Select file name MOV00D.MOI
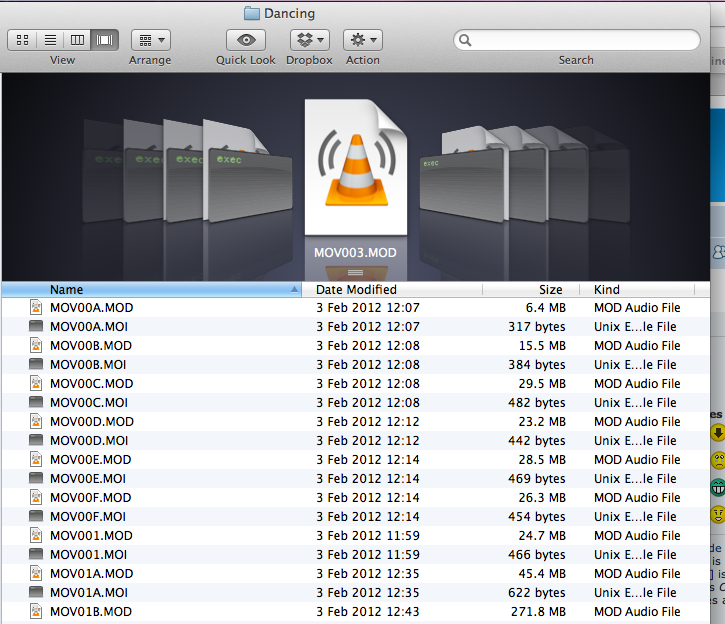 (89, 440)
